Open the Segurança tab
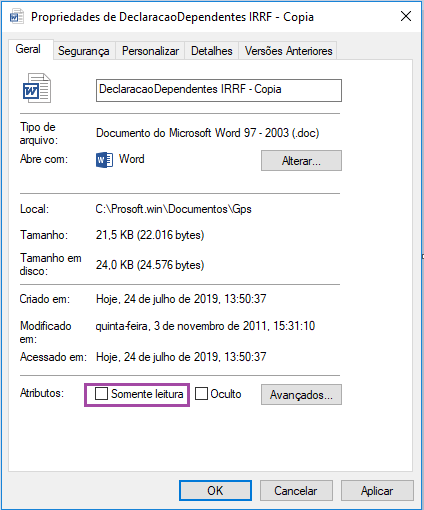This screenshot has height=510, width=424. (84, 51)
